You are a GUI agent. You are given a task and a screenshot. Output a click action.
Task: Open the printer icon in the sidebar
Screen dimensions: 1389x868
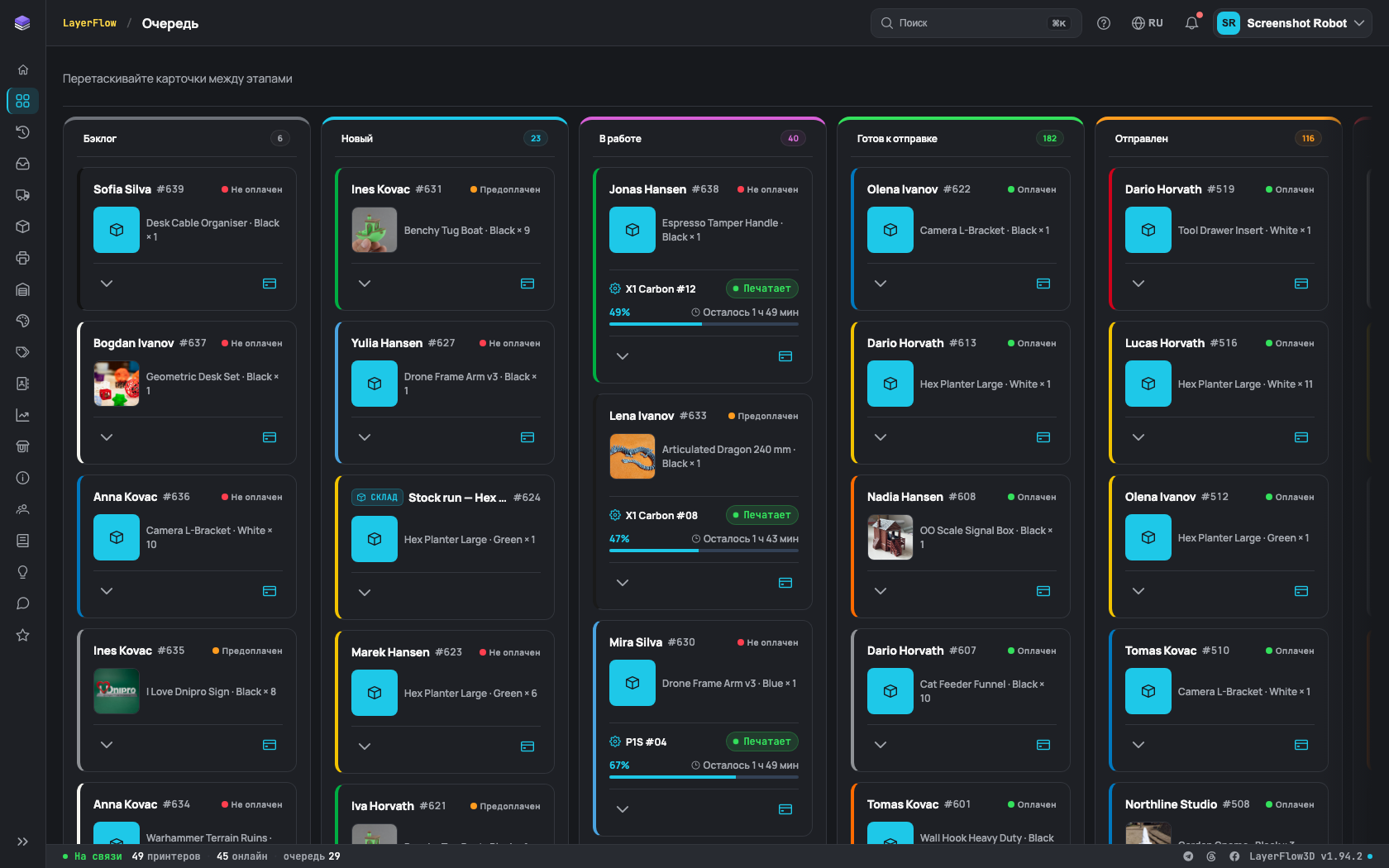[23, 258]
